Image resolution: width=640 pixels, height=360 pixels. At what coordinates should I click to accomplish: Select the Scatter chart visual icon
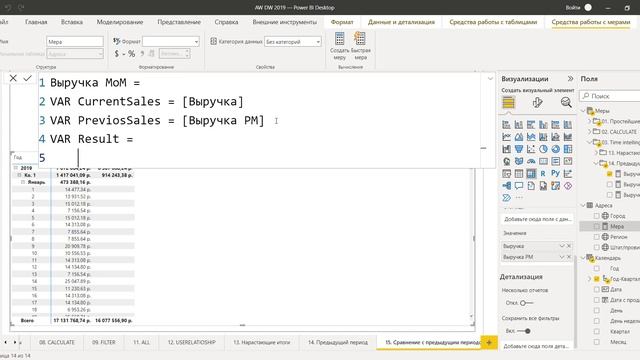pyautogui.click(x=531, y=149)
